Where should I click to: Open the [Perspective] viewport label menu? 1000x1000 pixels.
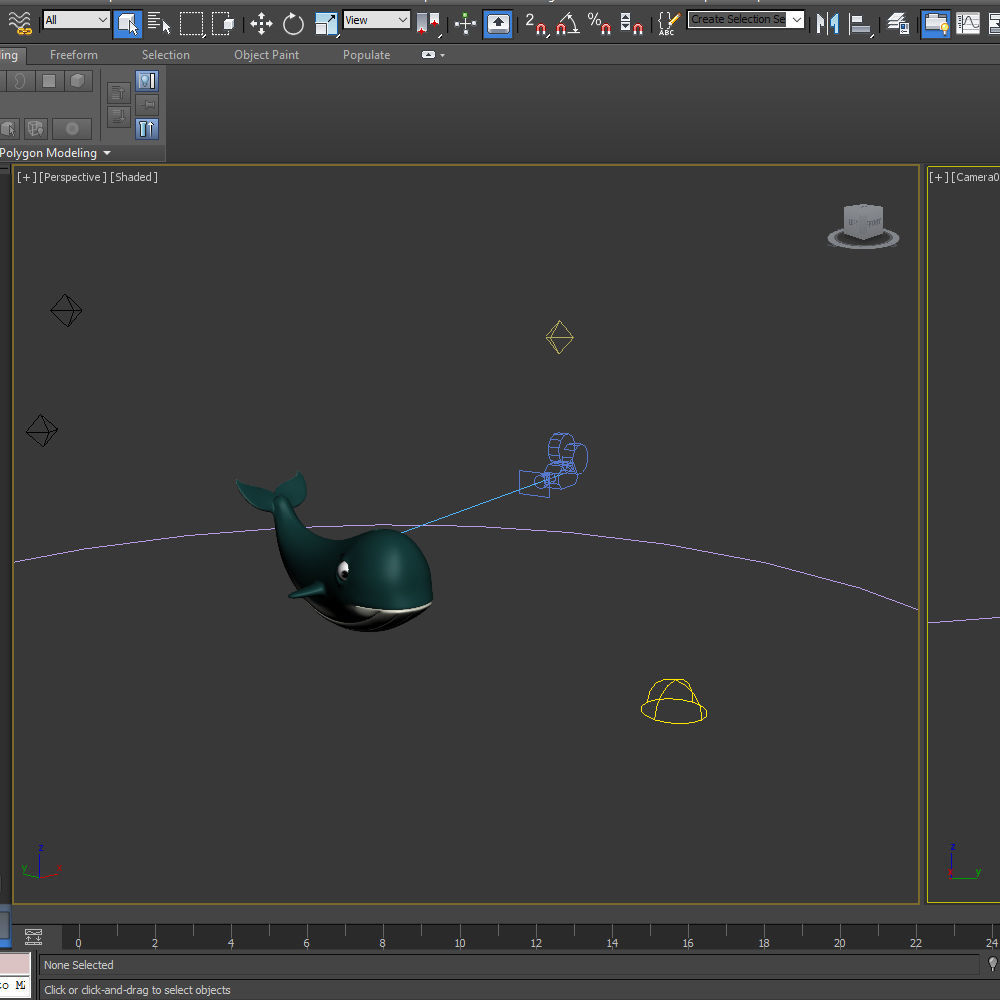coord(72,177)
